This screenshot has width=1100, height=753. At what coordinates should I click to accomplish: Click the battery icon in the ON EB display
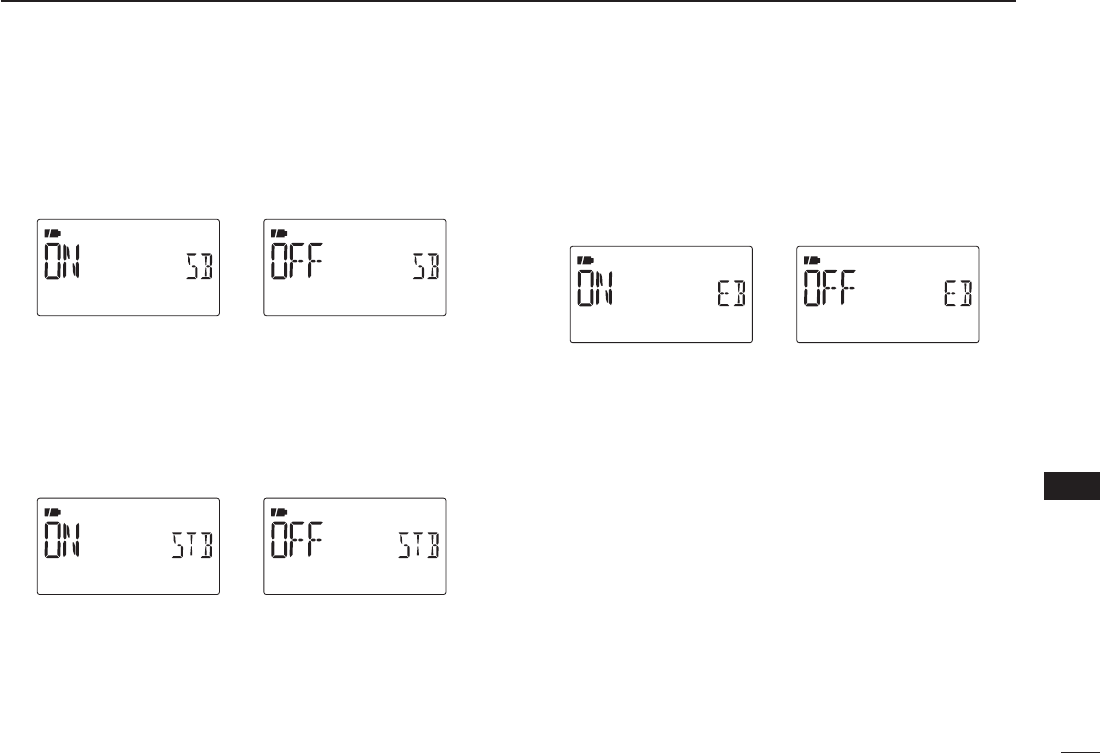[586, 260]
